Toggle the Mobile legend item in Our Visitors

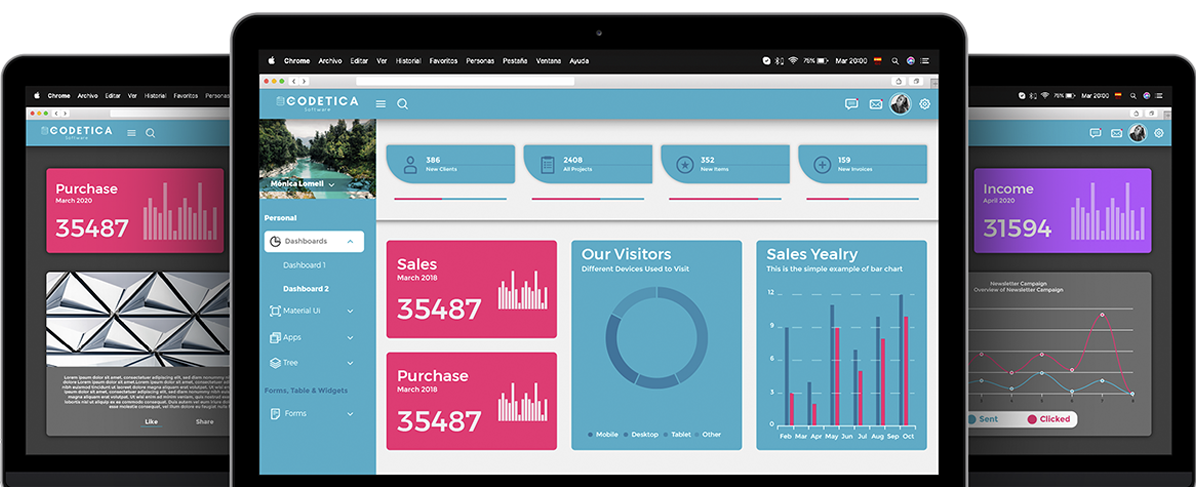604,435
